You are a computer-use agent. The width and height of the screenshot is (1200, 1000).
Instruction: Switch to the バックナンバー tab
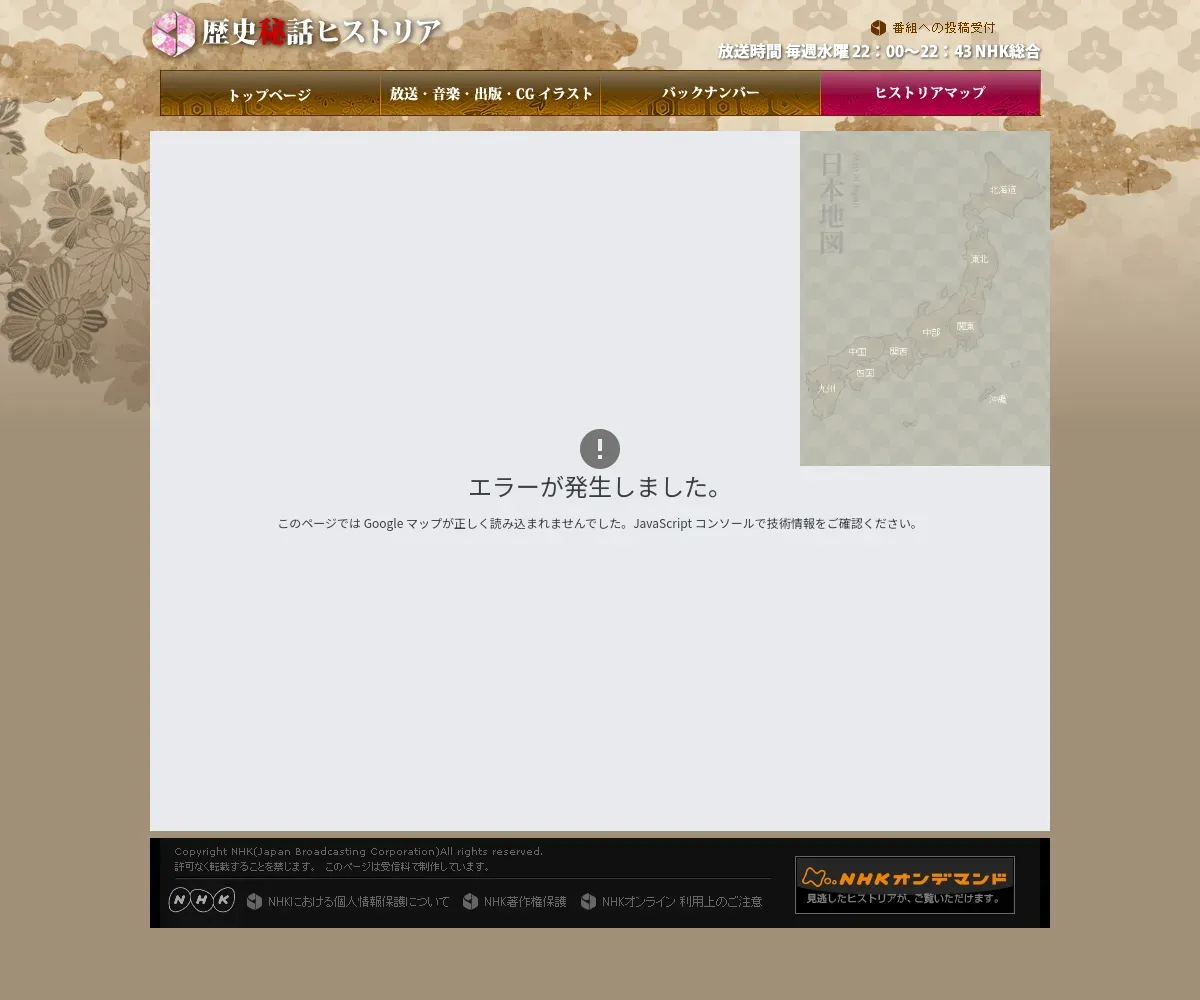coord(711,93)
